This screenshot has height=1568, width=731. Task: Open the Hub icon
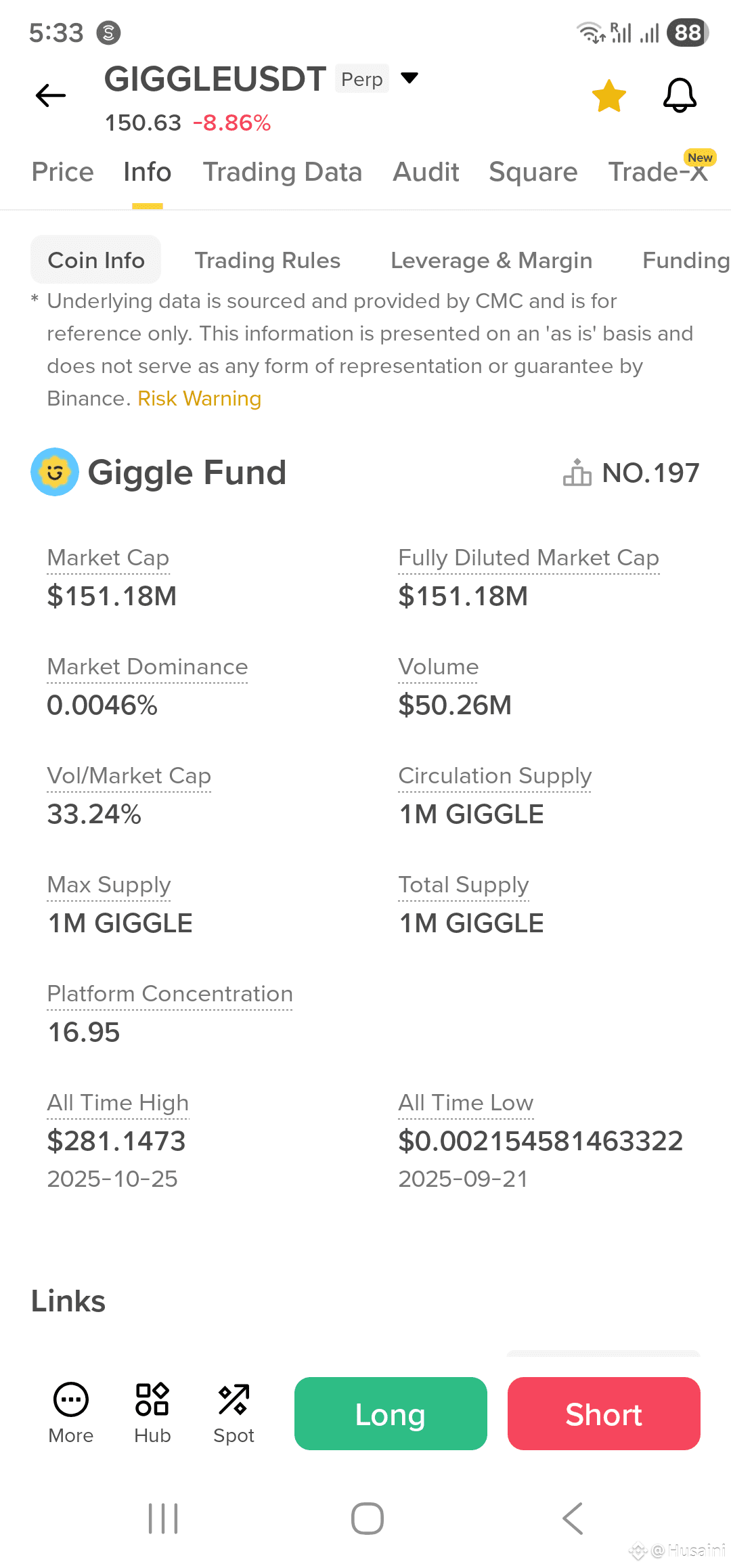click(152, 1399)
